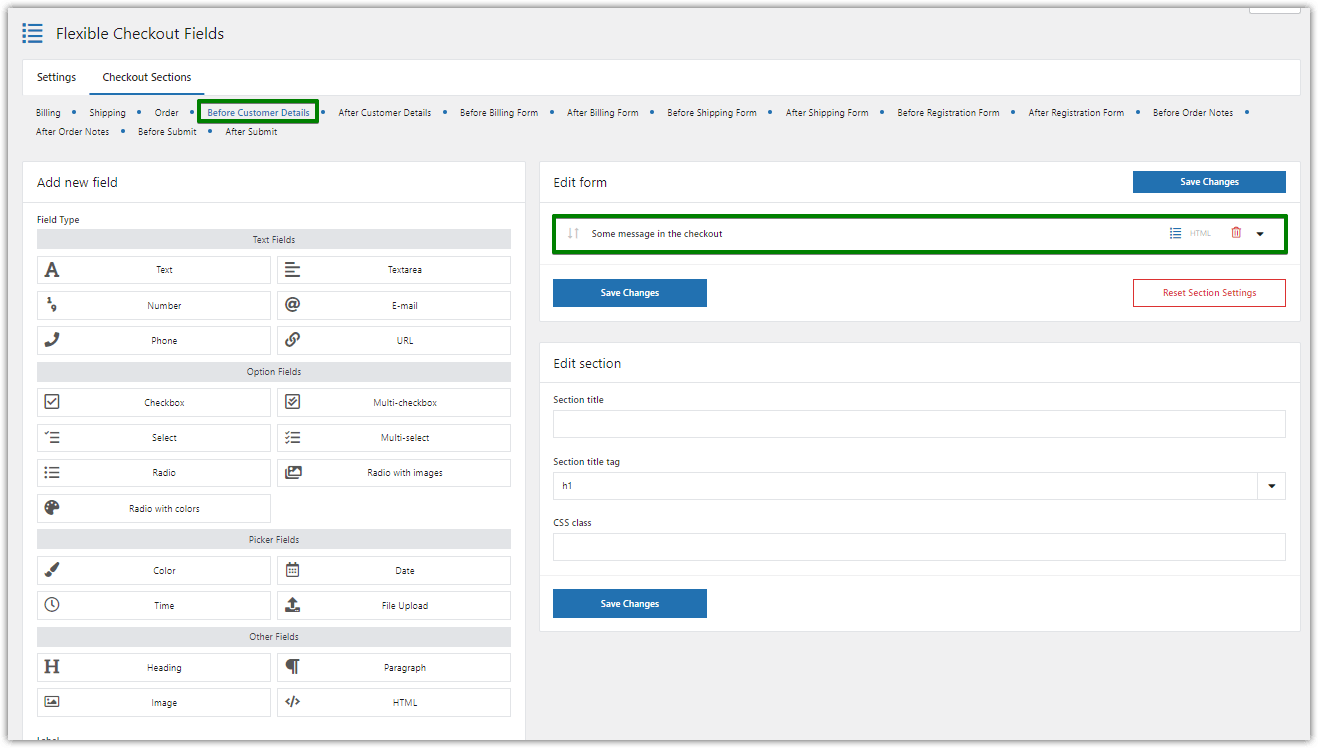The image size is (1318, 748).
Task: Open the After Customer Details section
Action: (384, 113)
